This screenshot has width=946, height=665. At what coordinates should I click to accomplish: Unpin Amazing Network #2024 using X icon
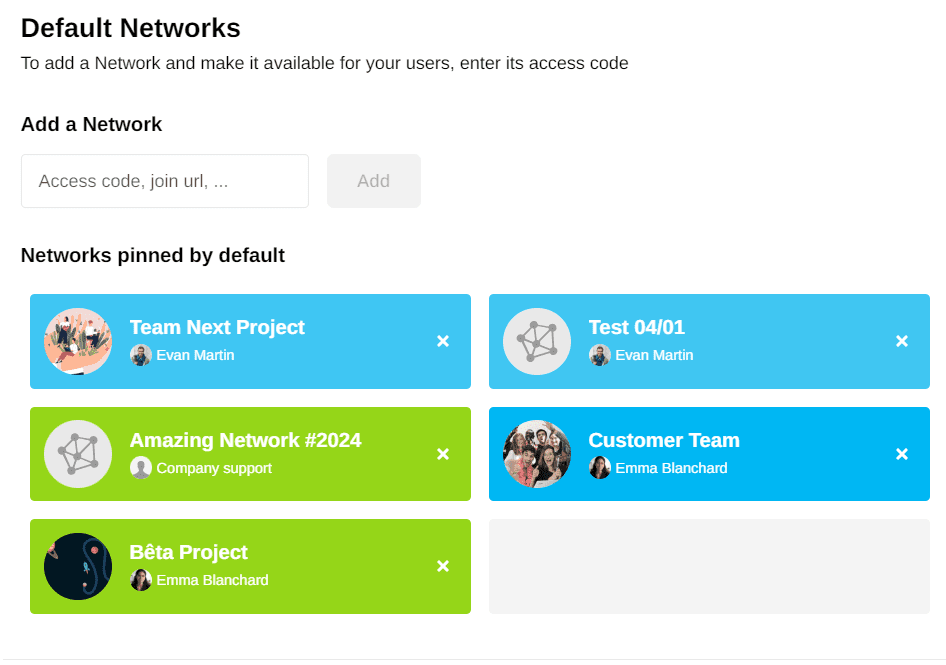pos(443,454)
